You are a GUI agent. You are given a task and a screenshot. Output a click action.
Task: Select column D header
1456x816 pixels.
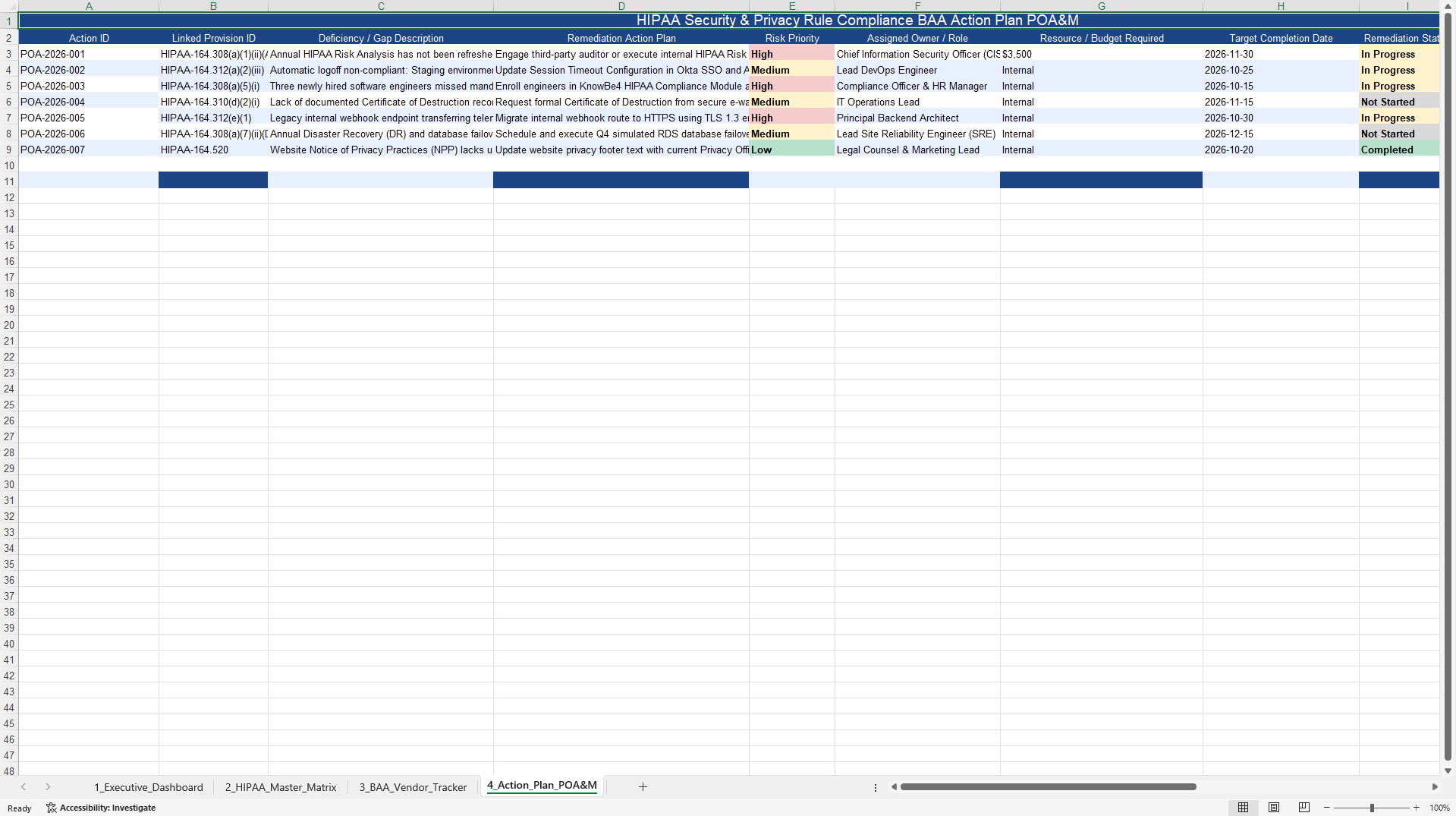tap(621, 6)
